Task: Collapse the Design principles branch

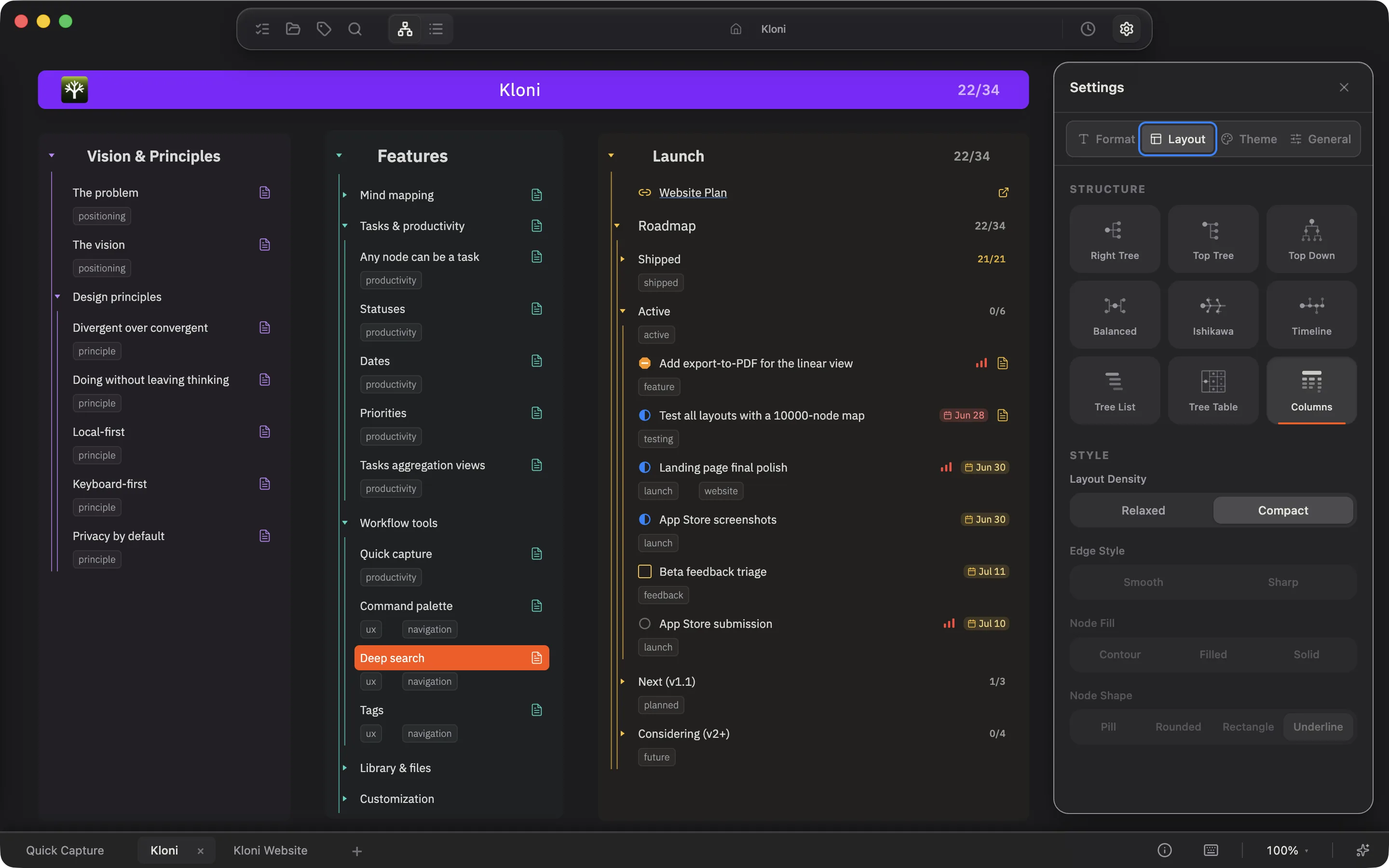Action: [x=57, y=297]
